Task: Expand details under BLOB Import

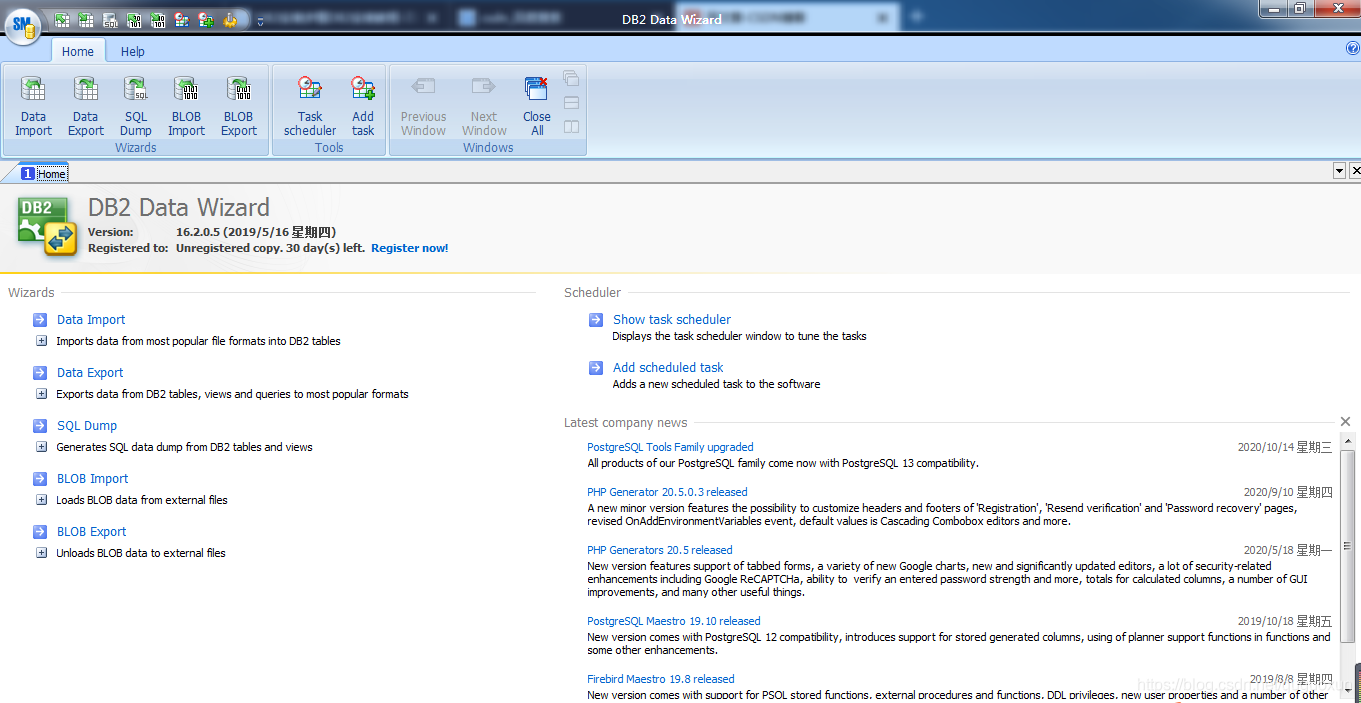Action: pos(41,500)
